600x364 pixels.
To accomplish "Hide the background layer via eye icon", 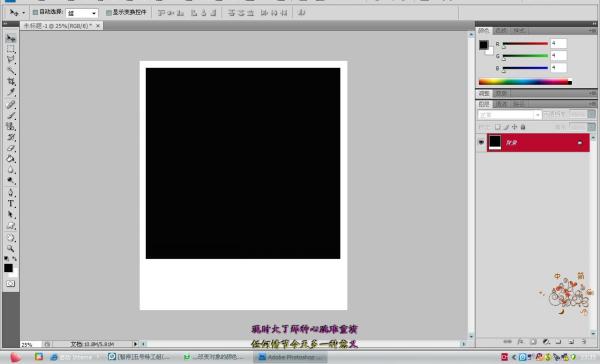I will tap(481, 142).
